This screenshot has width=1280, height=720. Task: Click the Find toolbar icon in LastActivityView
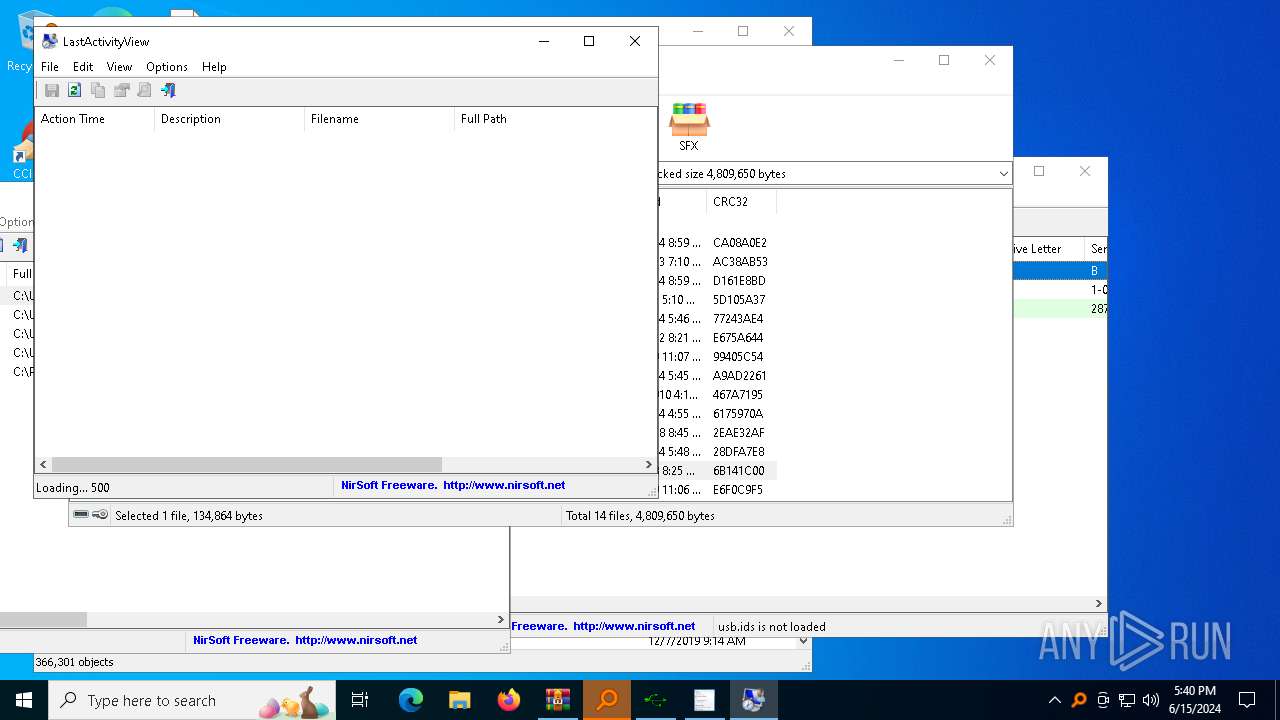coord(144,90)
